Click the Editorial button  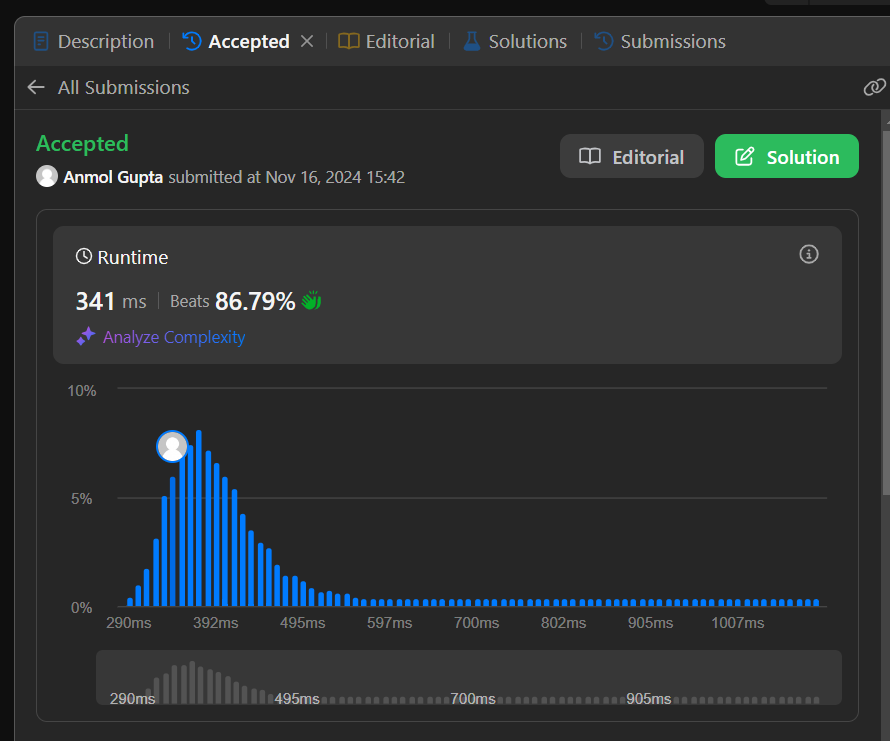(632, 156)
